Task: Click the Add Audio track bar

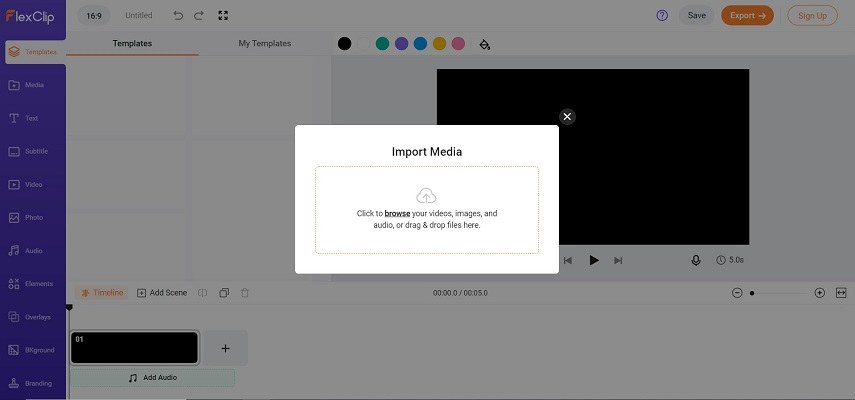Action: pos(152,378)
